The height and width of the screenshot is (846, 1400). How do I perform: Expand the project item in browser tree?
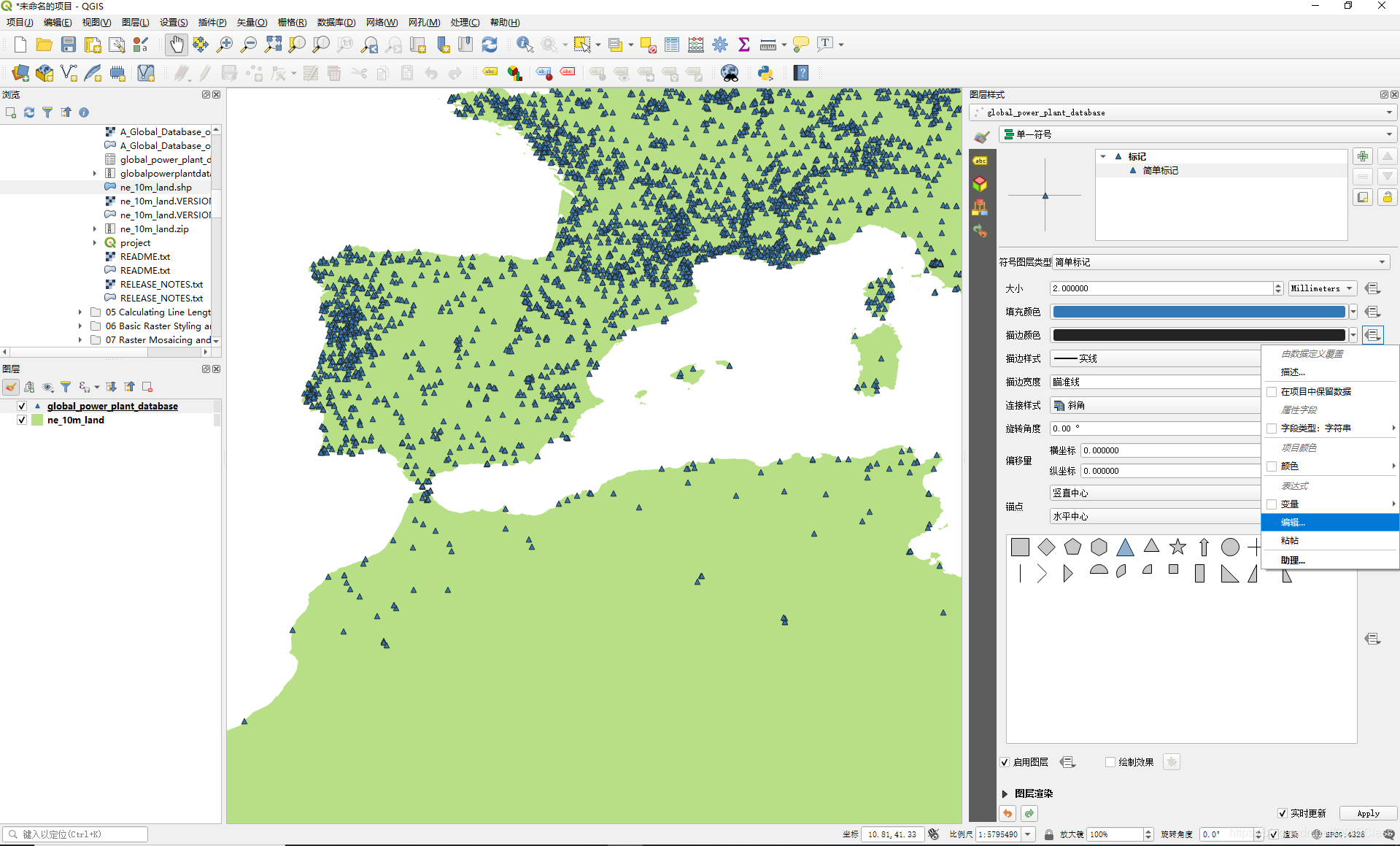click(x=94, y=242)
